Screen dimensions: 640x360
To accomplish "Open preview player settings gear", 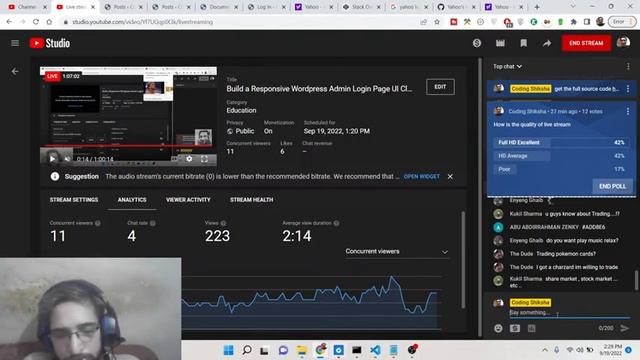I will 189,159.
